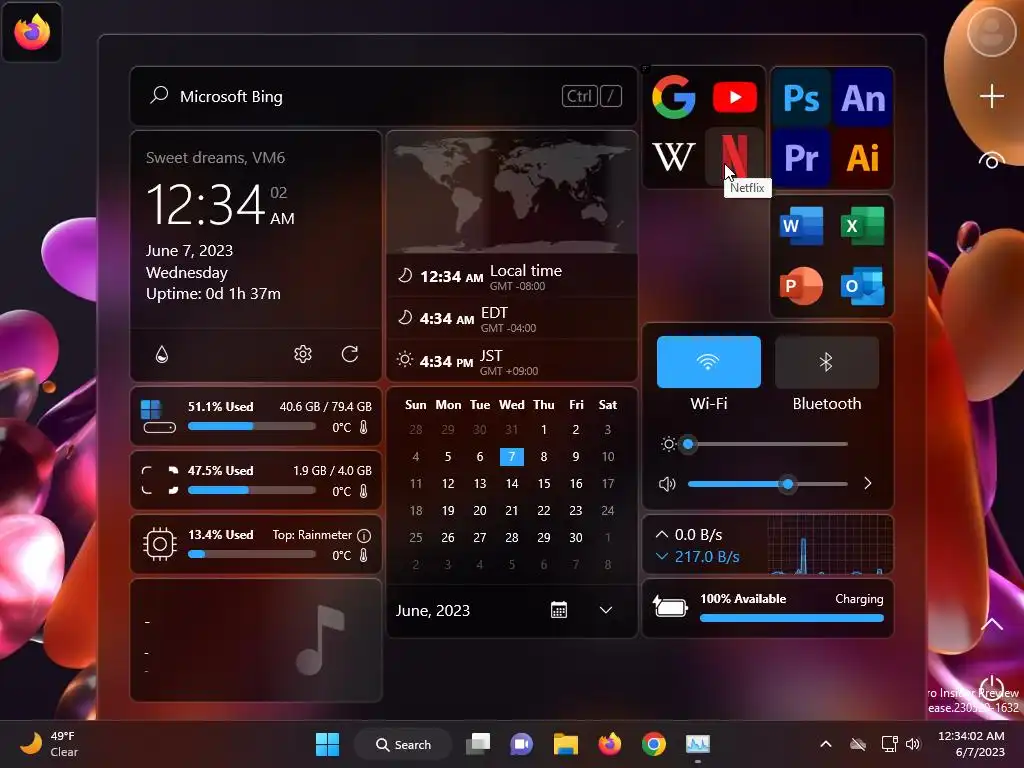Viewport: 1024px width, 768px height.
Task: Select June 15 in the calendar
Action: click(543, 483)
